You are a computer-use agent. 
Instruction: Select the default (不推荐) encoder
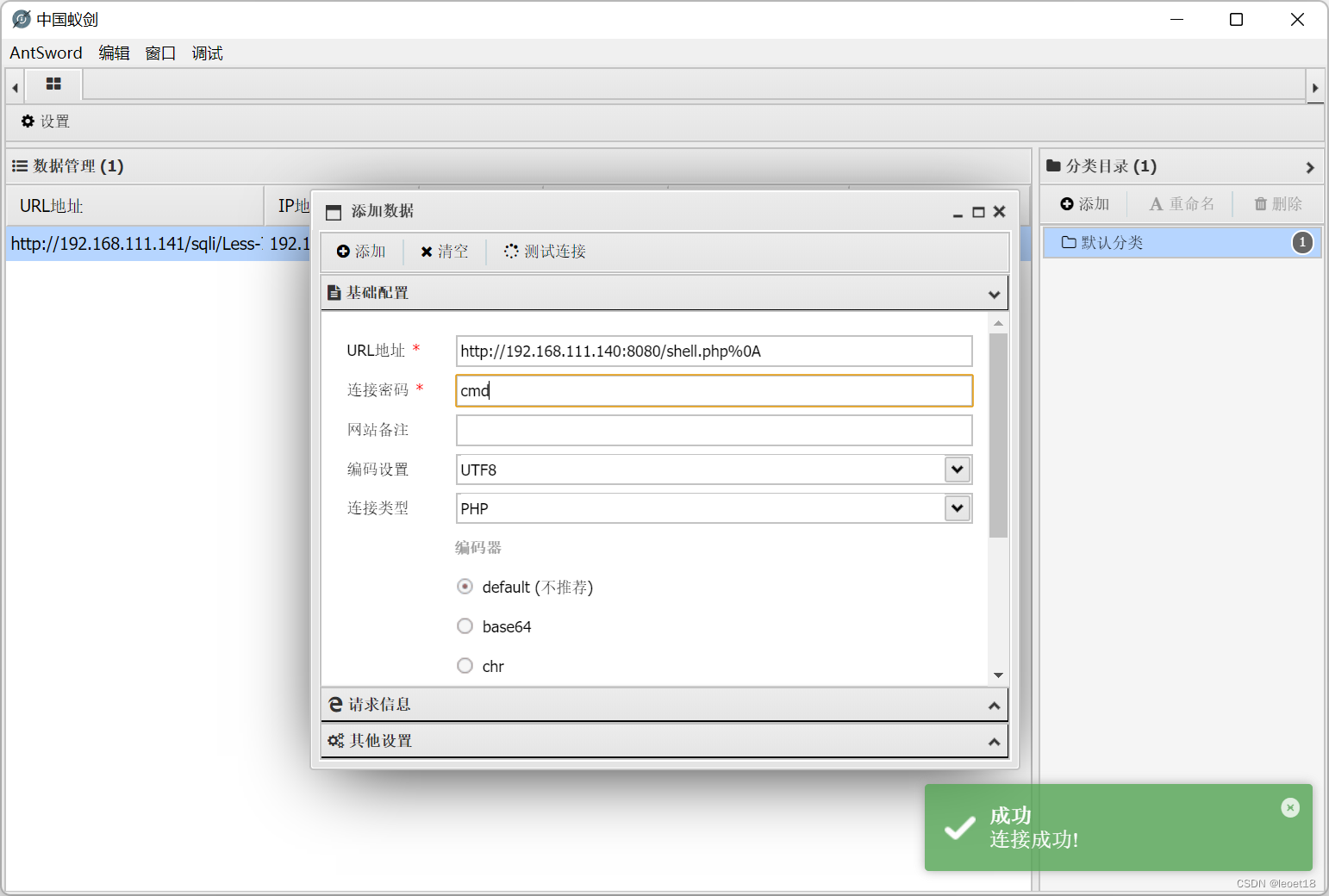click(x=465, y=587)
